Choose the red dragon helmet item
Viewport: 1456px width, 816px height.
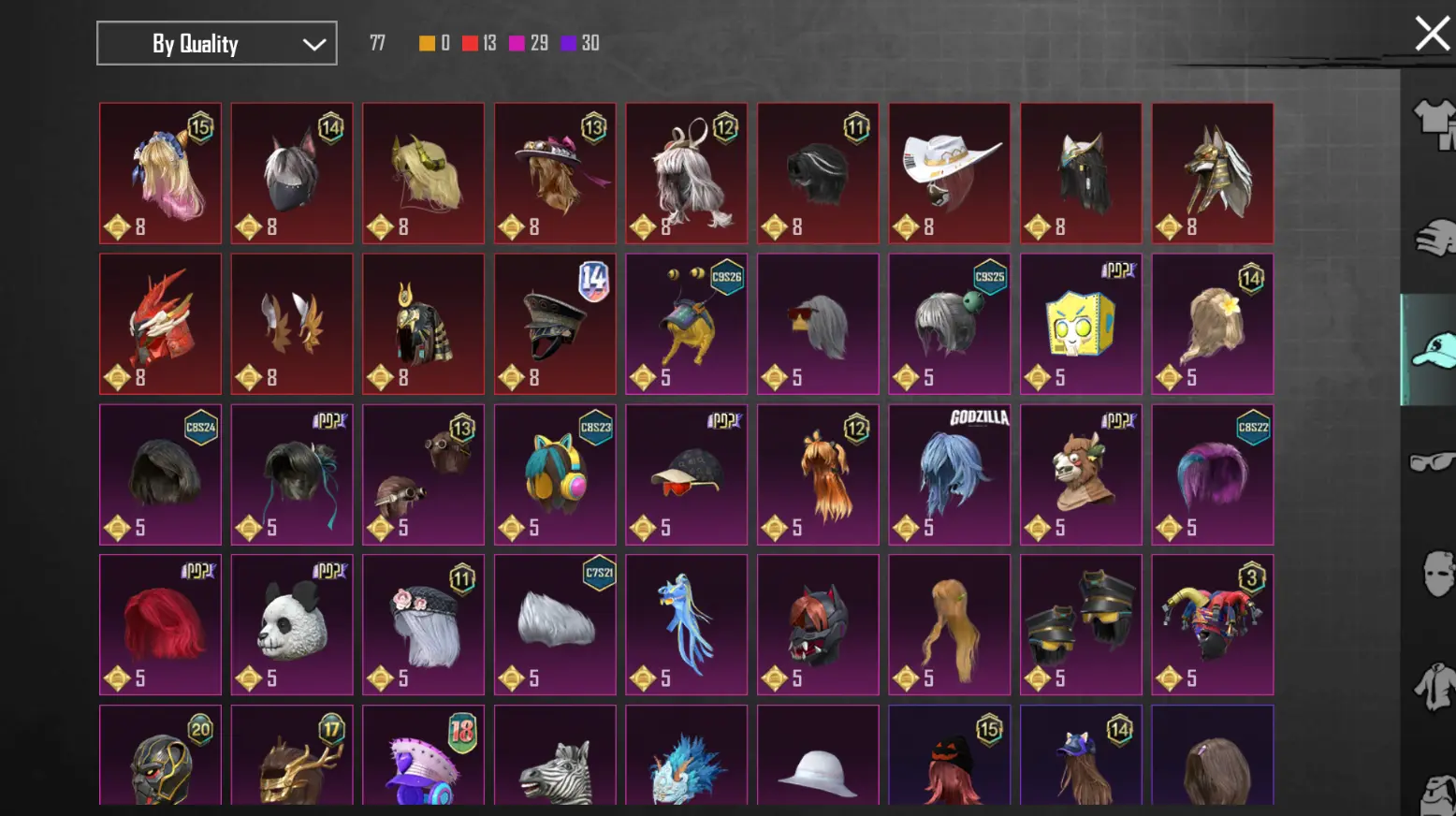[x=160, y=324]
